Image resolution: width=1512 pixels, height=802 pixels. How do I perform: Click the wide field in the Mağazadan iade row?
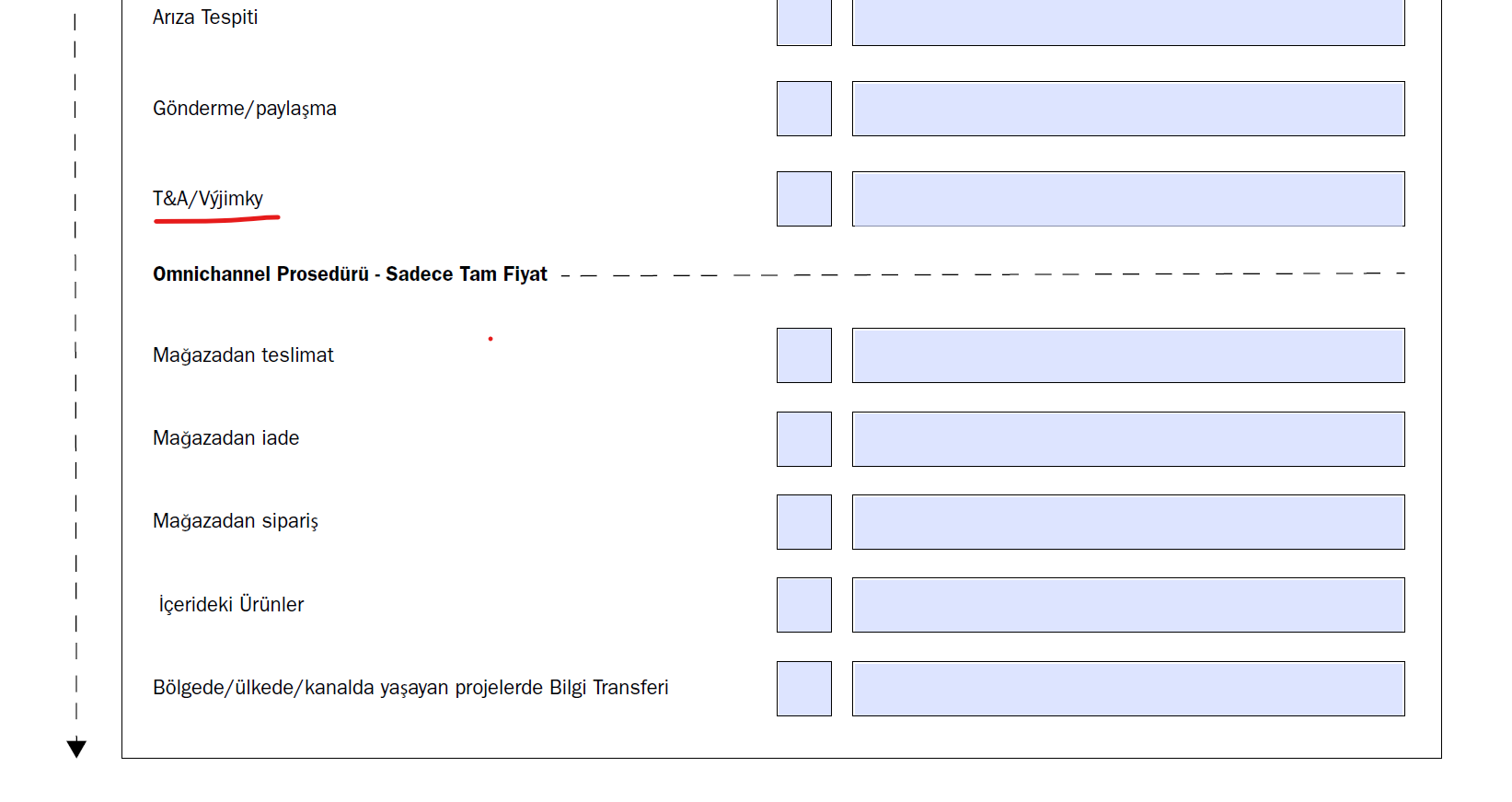click(x=1128, y=439)
